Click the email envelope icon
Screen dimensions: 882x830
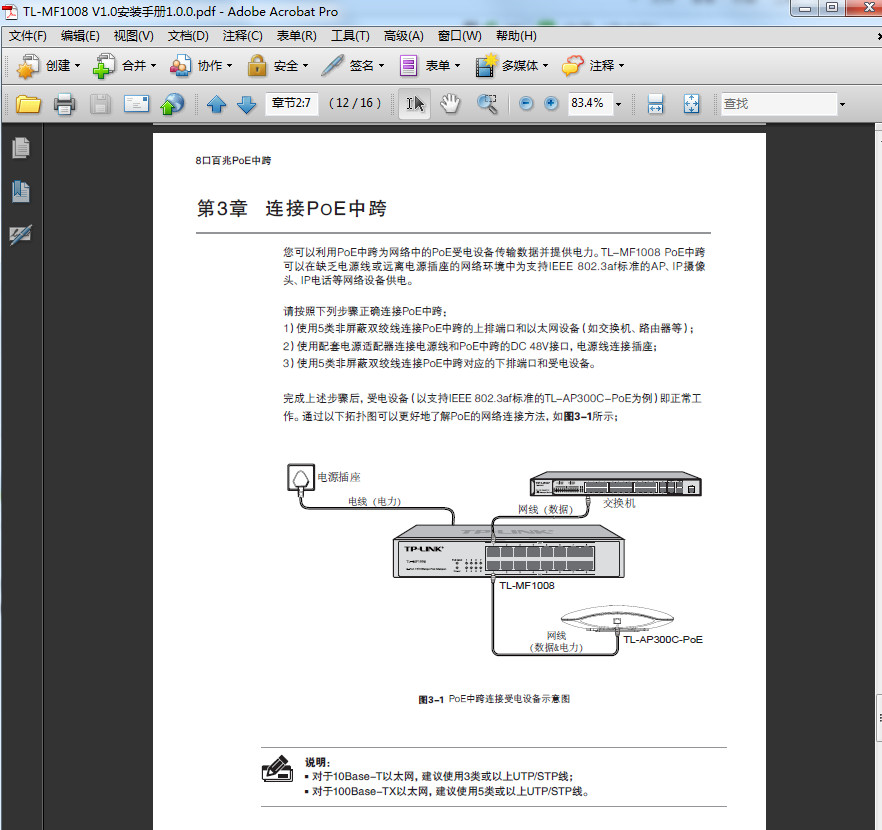(137, 103)
